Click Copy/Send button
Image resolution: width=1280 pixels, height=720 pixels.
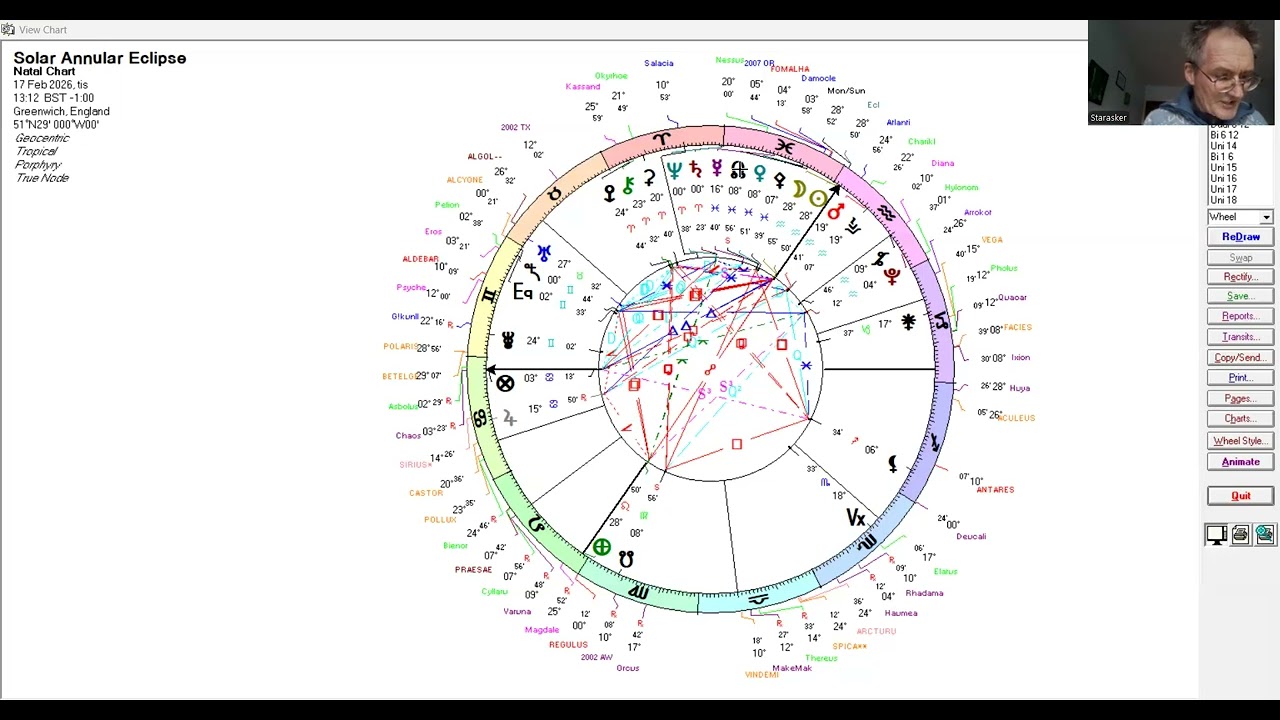1240,358
